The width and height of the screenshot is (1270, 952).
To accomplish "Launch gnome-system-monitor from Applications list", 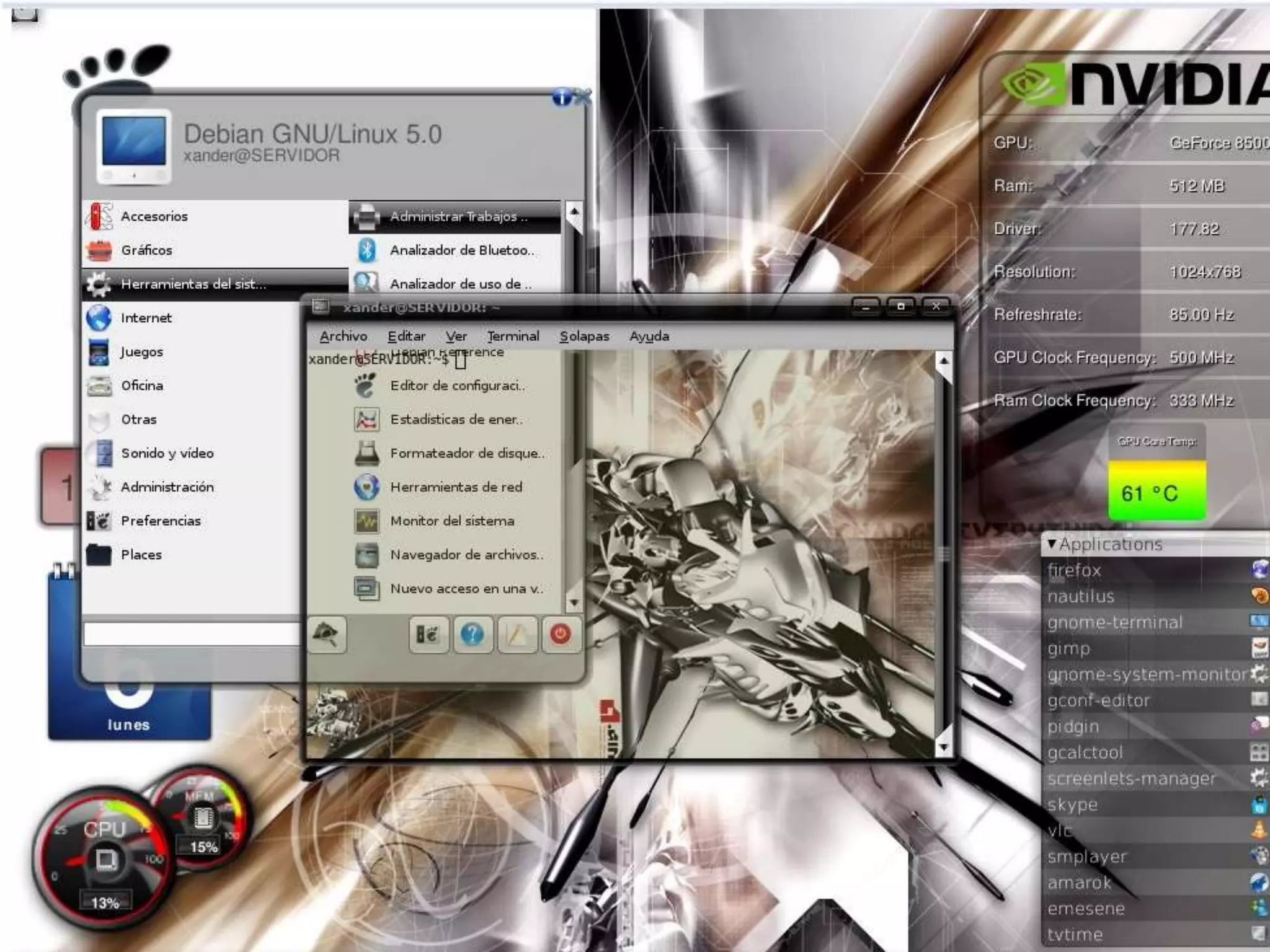I will [x=1157, y=674].
